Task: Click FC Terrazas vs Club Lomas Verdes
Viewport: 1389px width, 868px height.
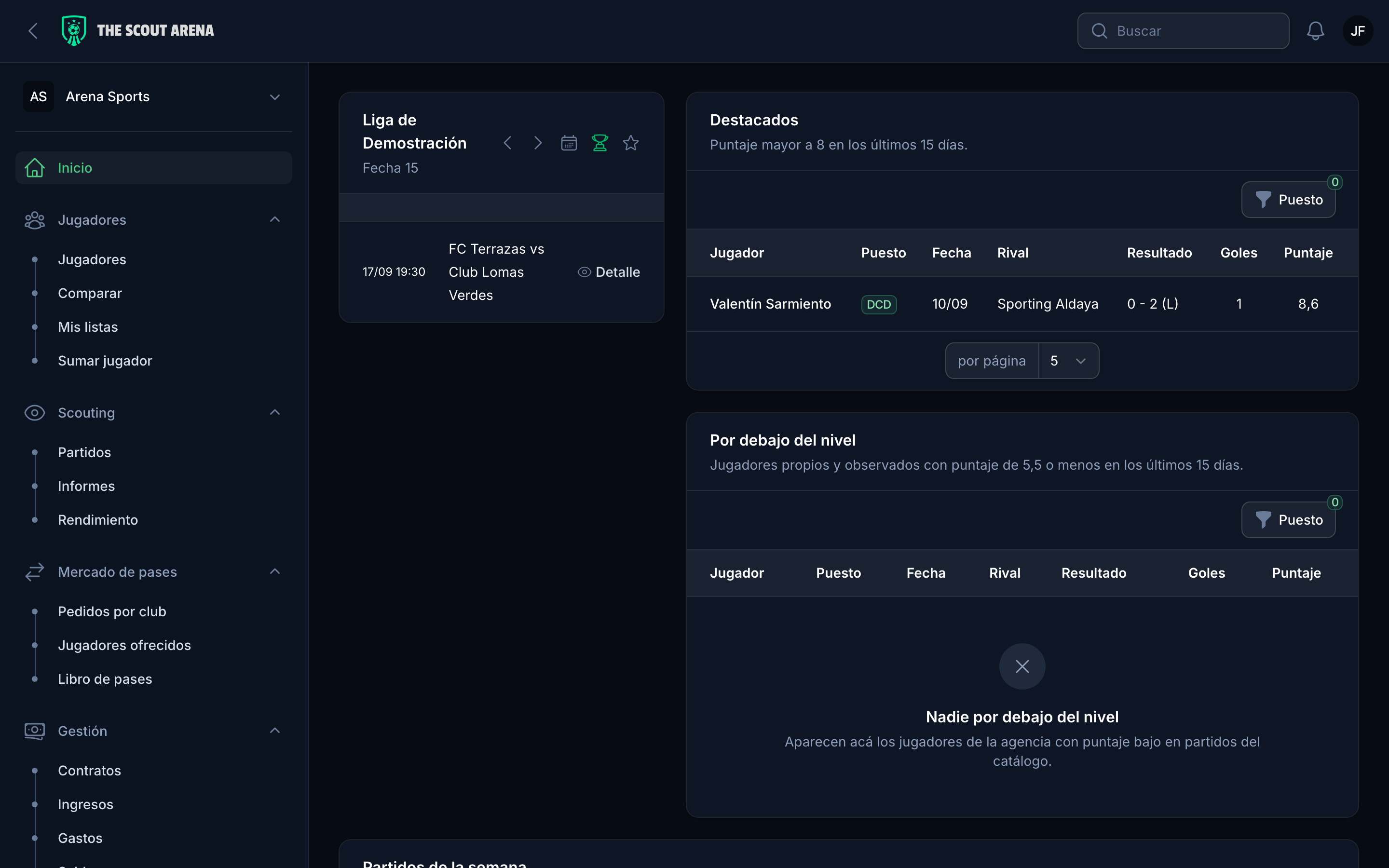Action: (496, 272)
